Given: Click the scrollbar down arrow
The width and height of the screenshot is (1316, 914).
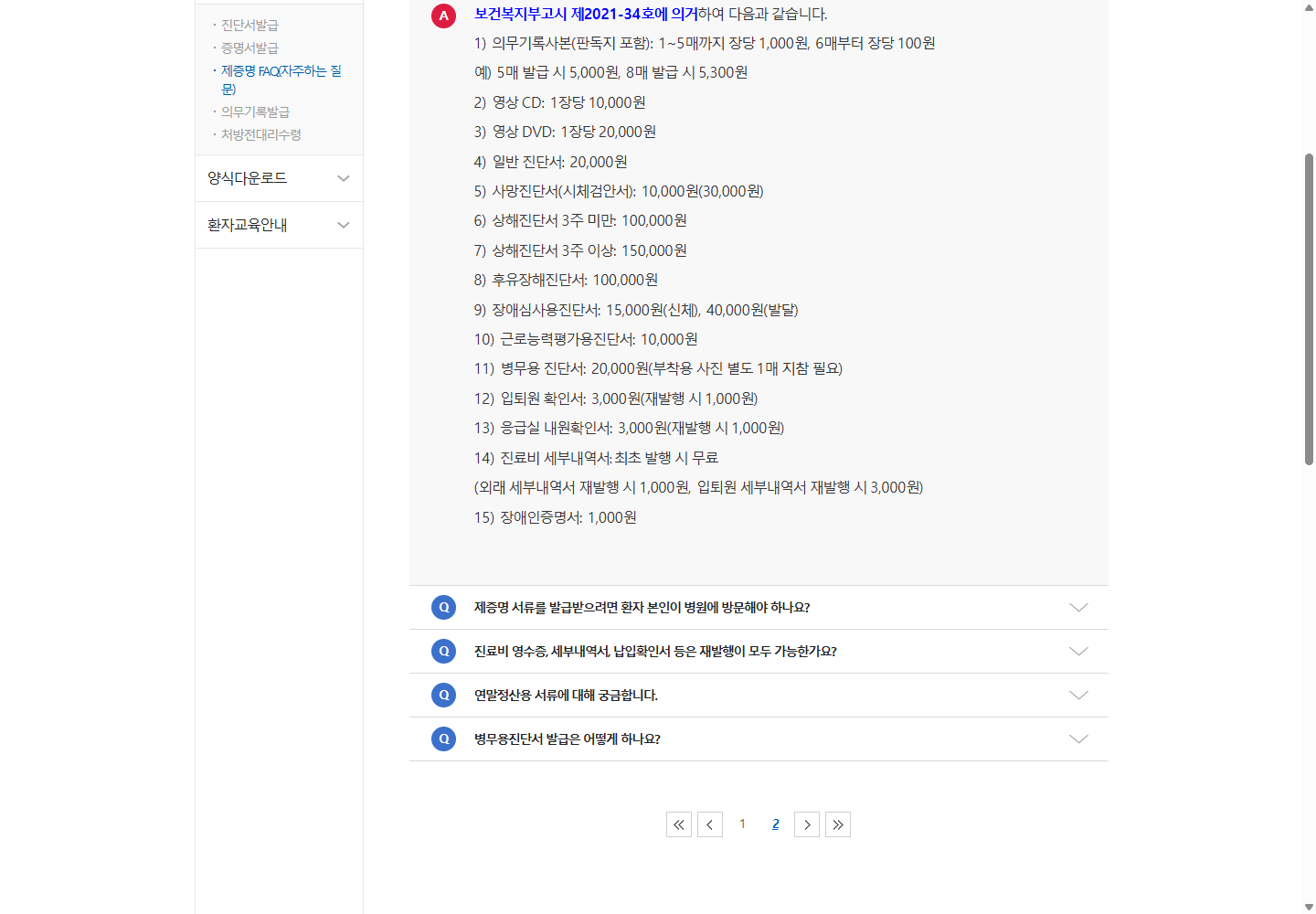Looking at the screenshot, I should coord(1310,908).
